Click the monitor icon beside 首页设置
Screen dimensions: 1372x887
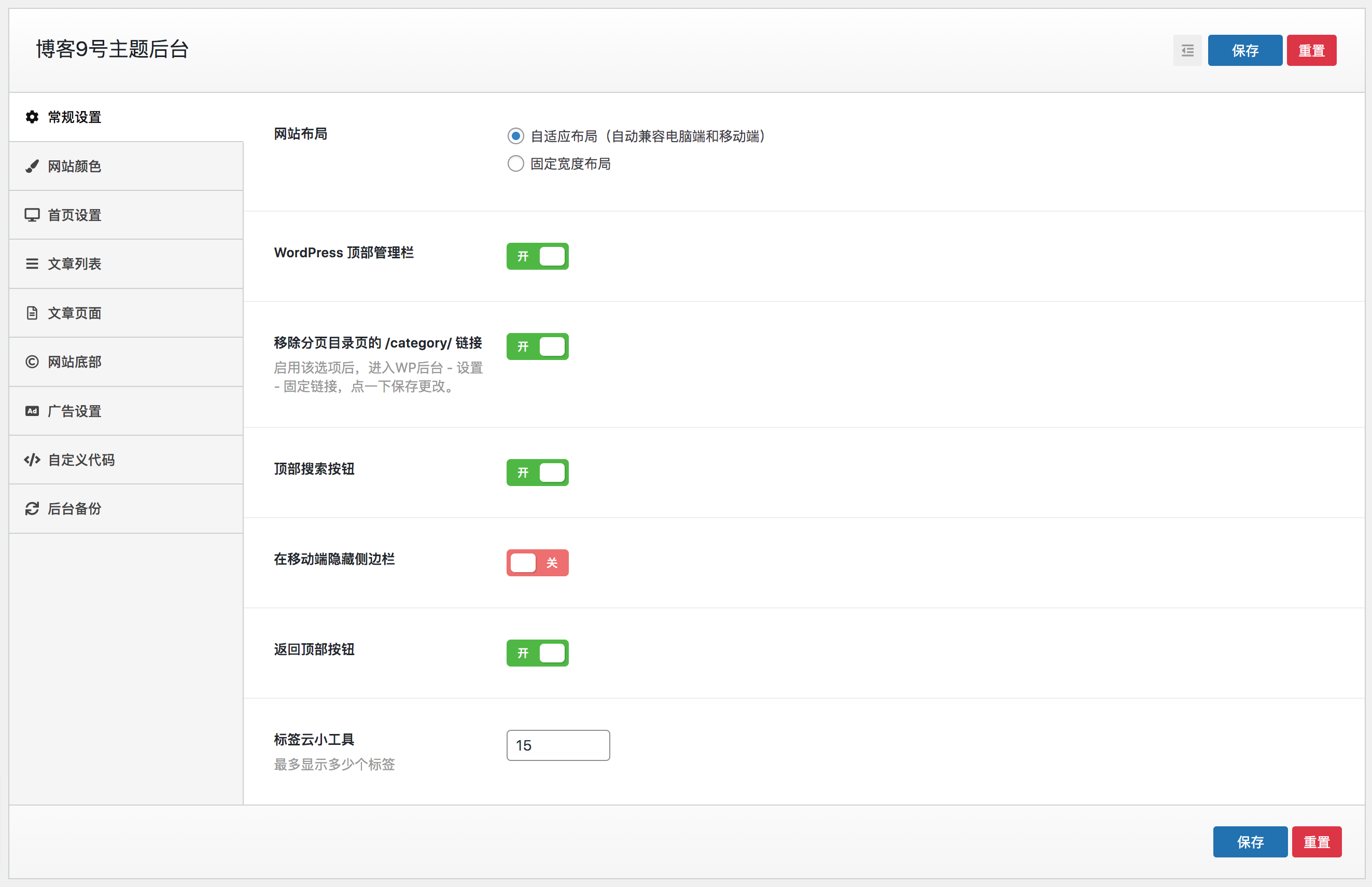click(x=32, y=215)
